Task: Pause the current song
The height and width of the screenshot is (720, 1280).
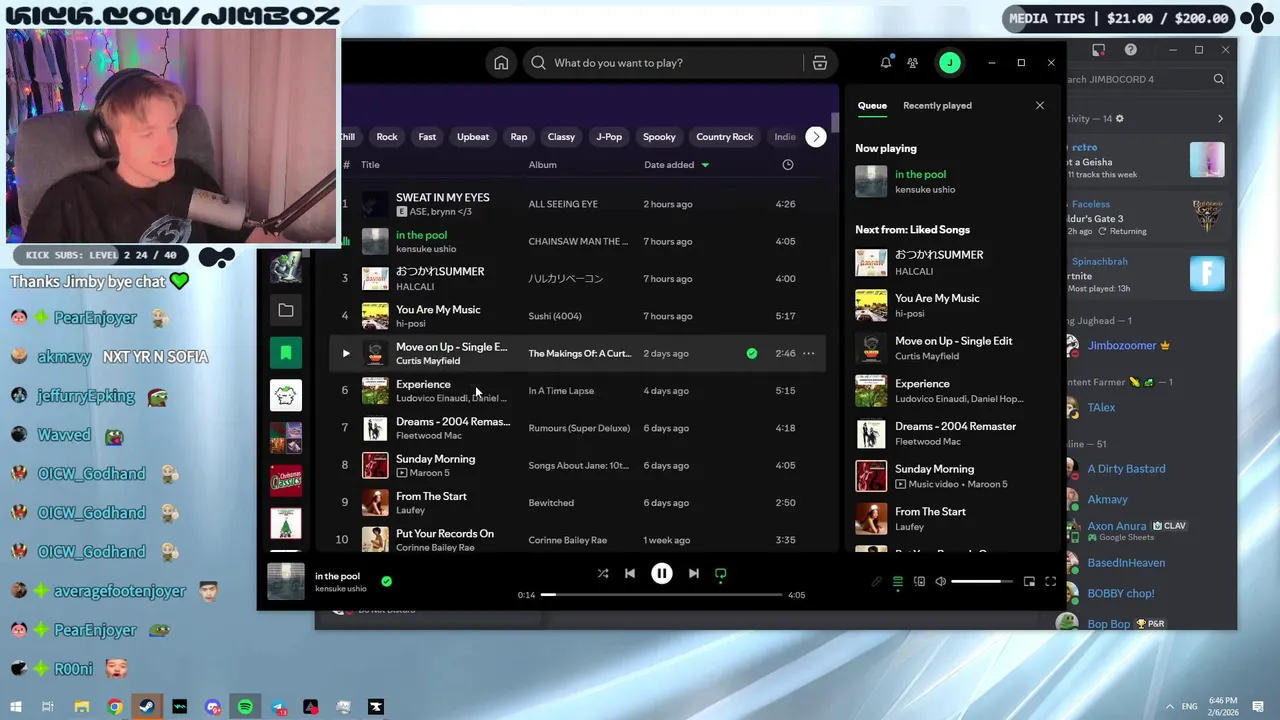Action: coord(662,573)
